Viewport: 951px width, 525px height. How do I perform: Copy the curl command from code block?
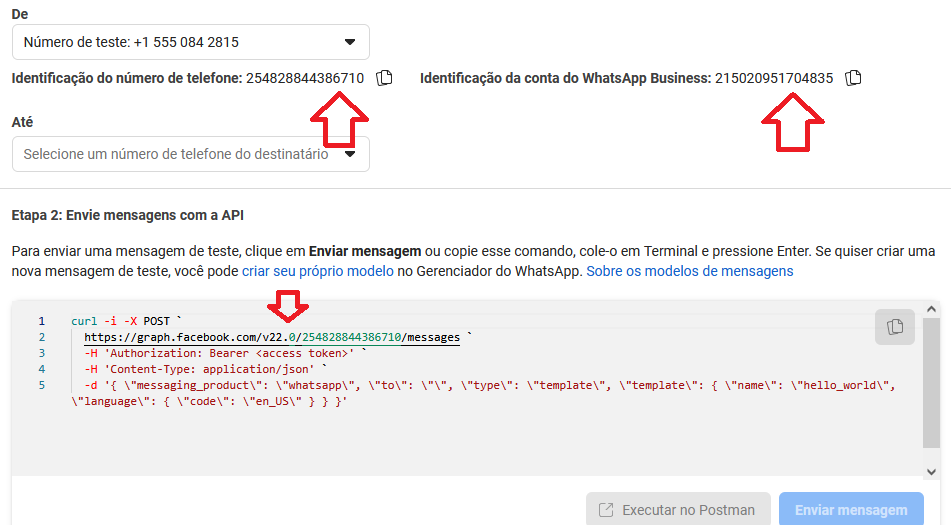tap(895, 326)
